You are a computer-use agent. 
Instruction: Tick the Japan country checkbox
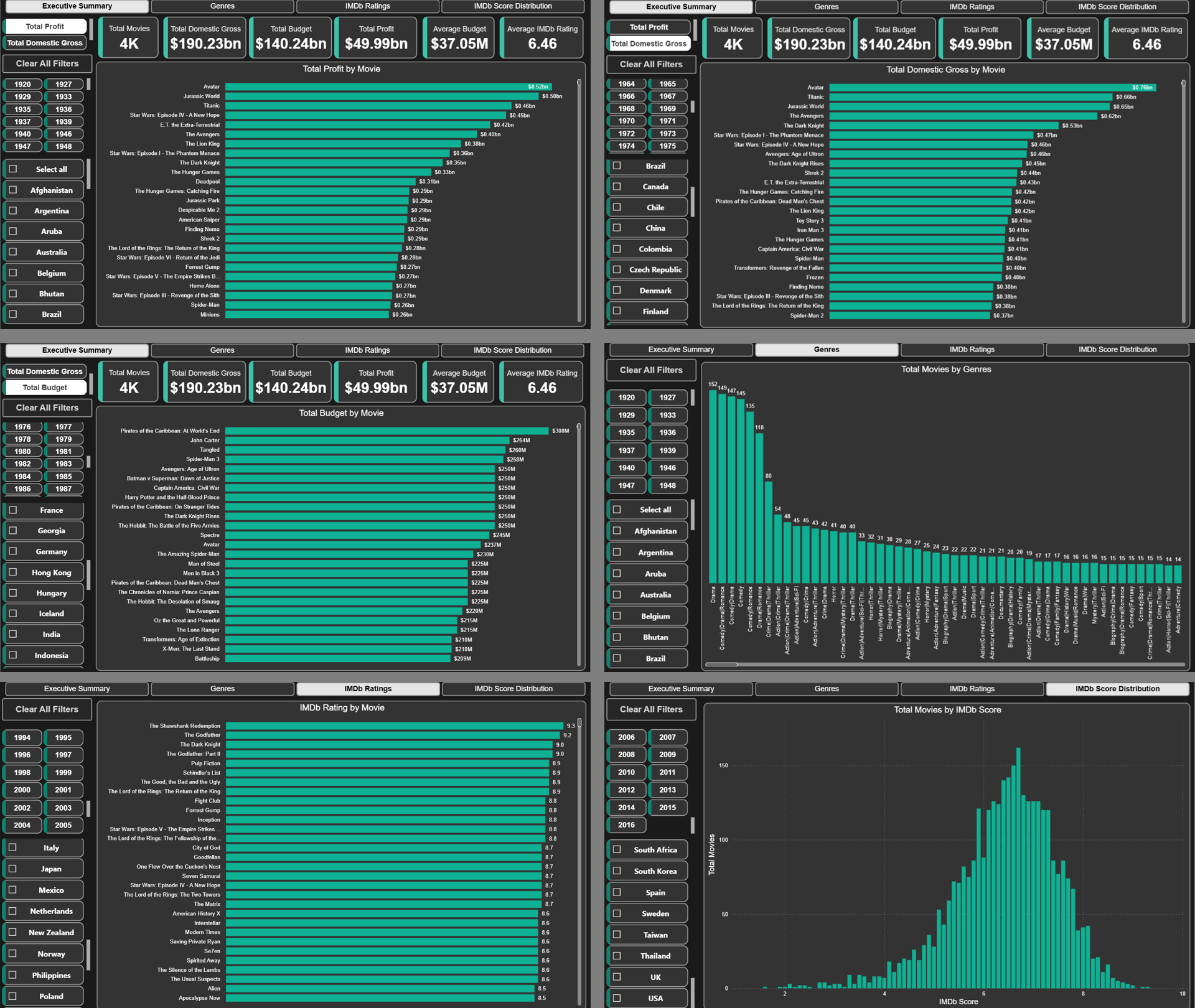pos(12,868)
